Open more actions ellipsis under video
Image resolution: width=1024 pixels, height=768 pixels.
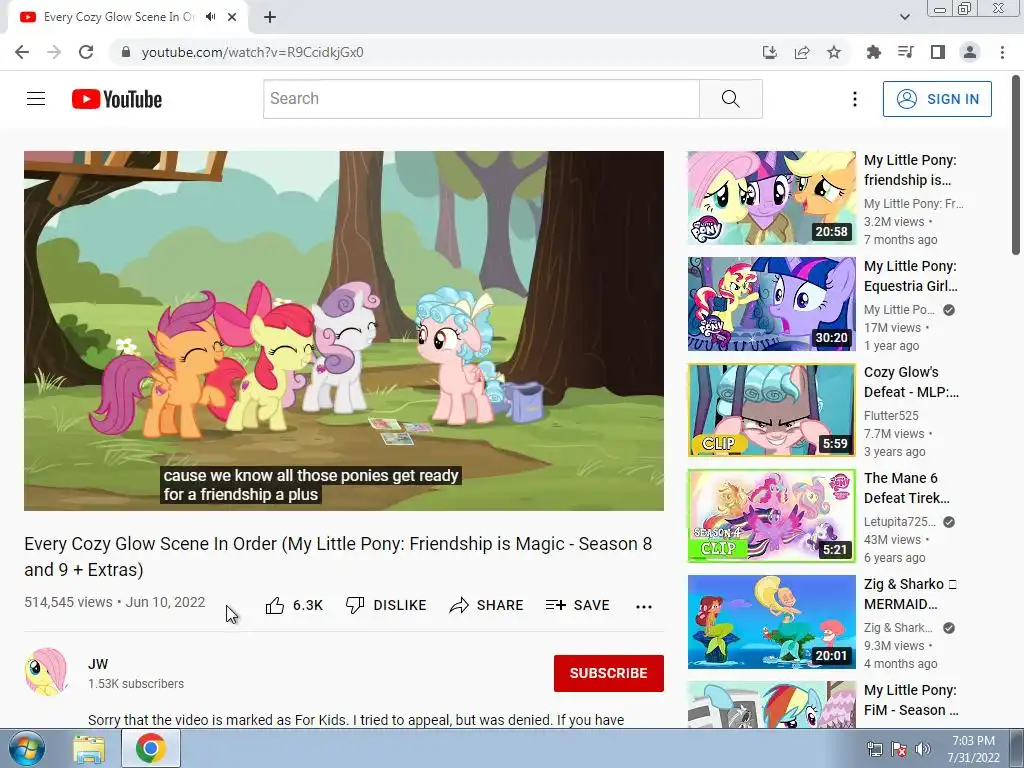(644, 606)
